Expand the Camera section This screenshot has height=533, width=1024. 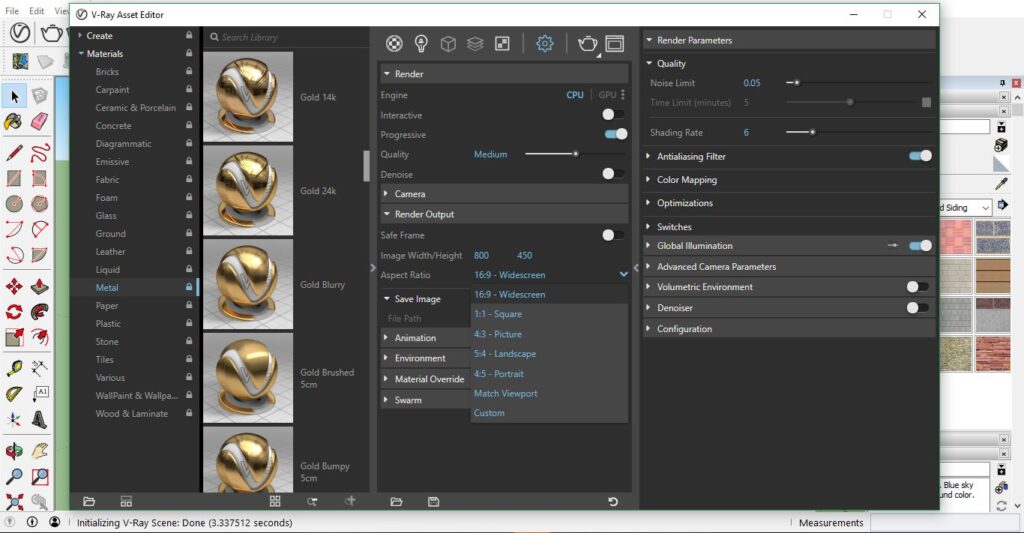click(504, 194)
